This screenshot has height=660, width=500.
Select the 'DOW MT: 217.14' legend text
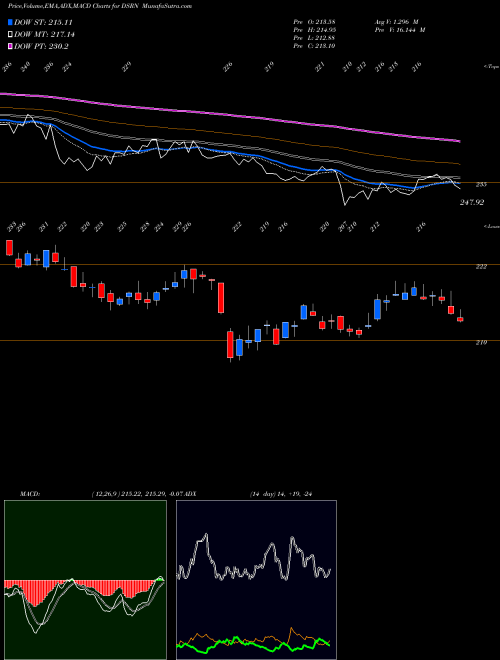coord(44,35)
